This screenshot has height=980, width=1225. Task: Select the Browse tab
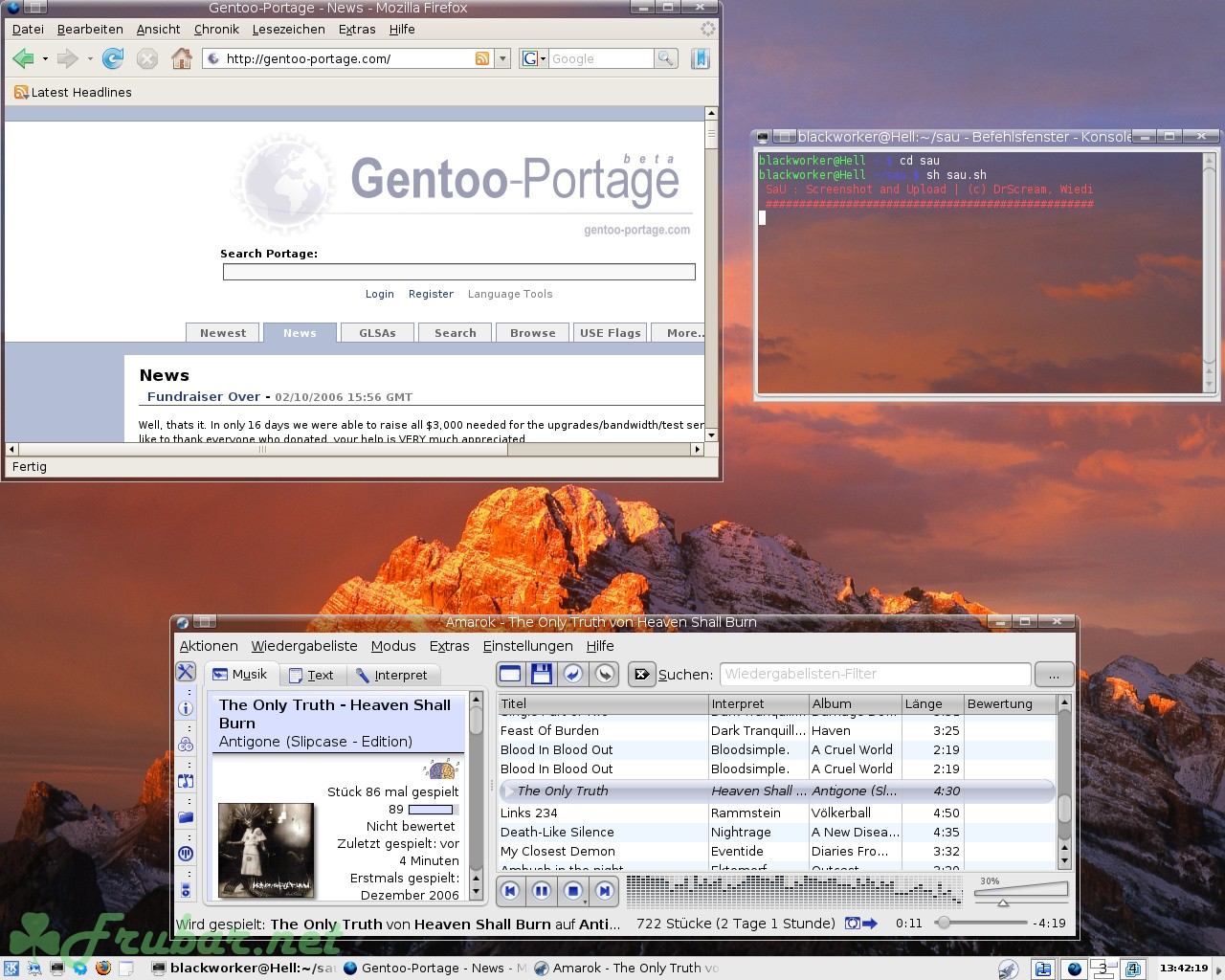point(533,332)
